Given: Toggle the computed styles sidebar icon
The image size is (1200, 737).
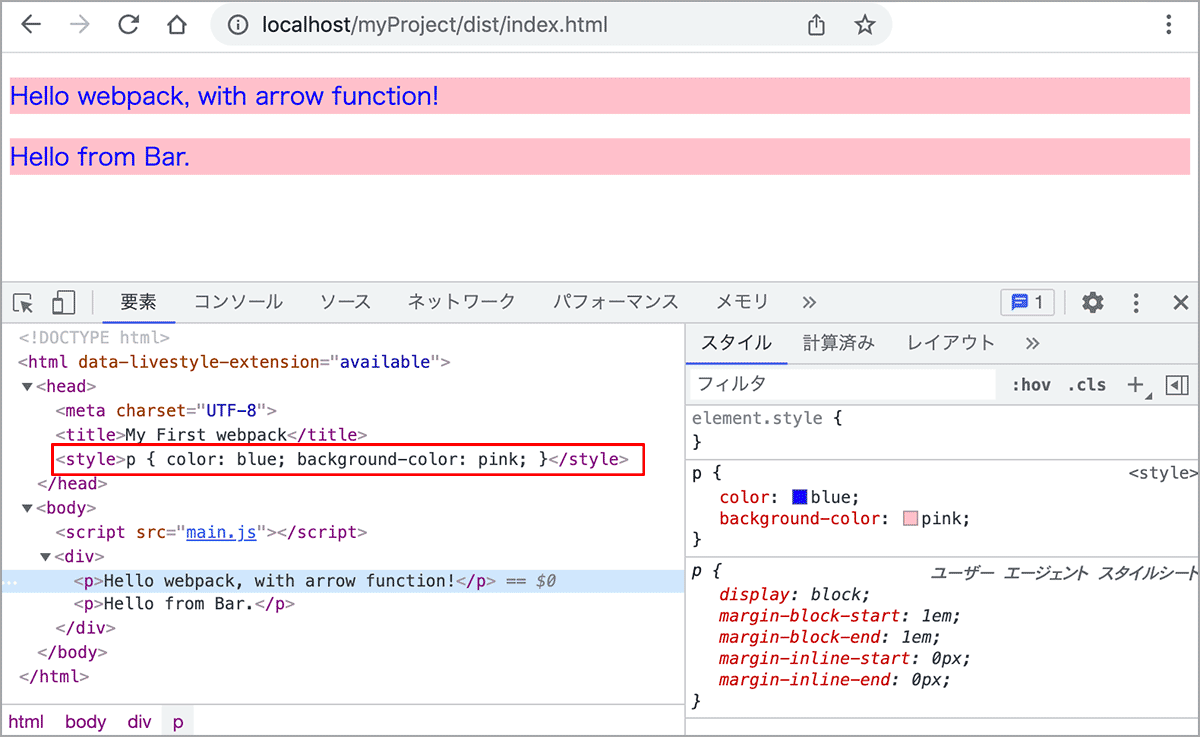Looking at the screenshot, I should 1177,385.
